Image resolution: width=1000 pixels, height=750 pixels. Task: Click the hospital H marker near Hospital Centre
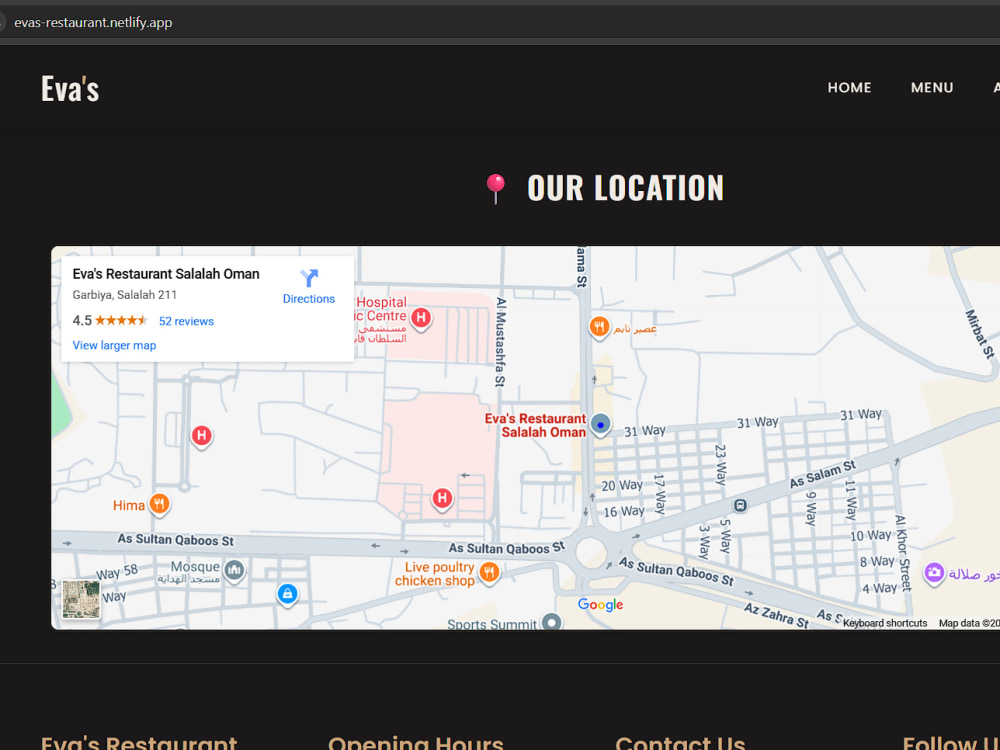[421, 318]
